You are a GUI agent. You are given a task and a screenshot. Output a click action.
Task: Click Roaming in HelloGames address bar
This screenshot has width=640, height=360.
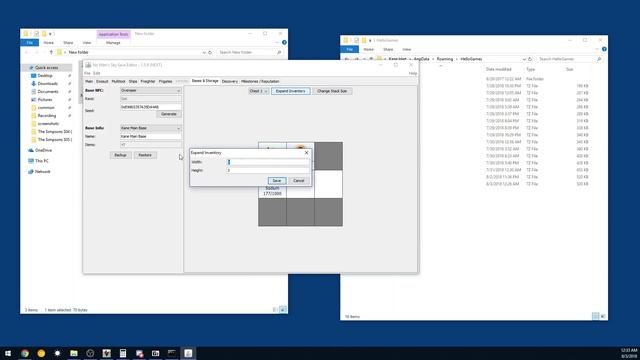(445, 59)
